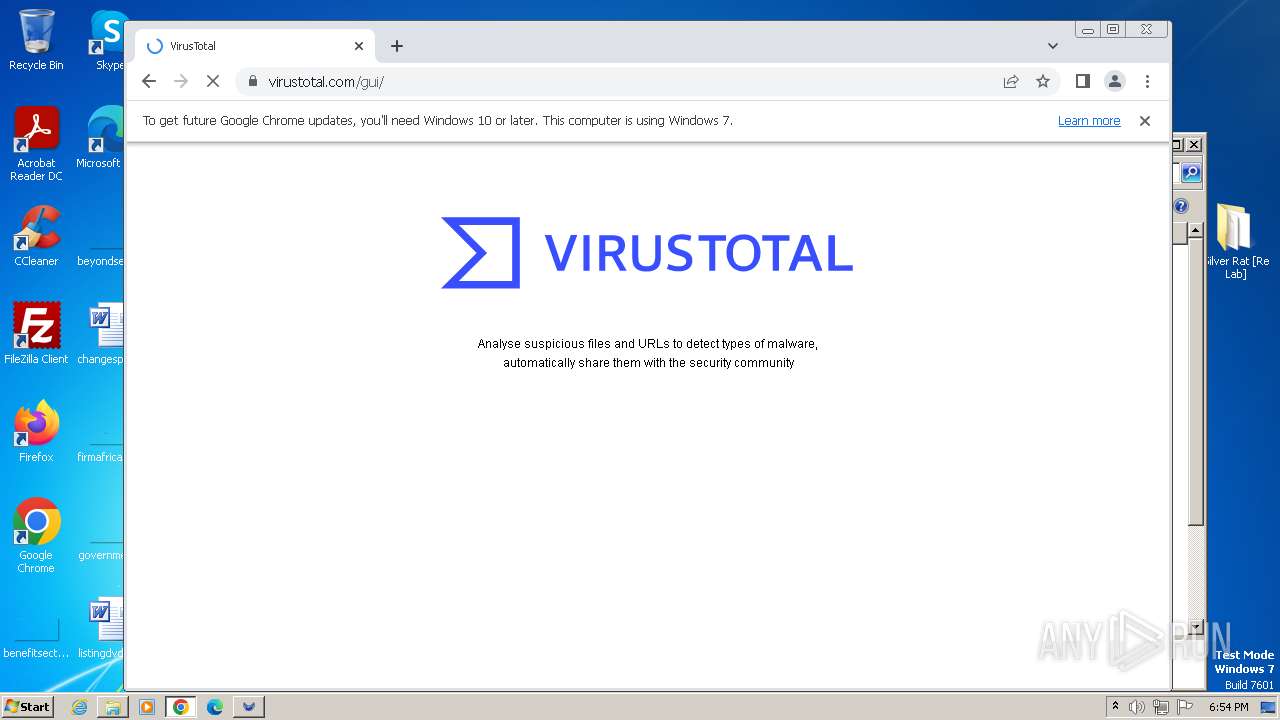Open the Silver Rat folder on desktop
This screenshot has width=1280, height=720.
[1236, 241]
